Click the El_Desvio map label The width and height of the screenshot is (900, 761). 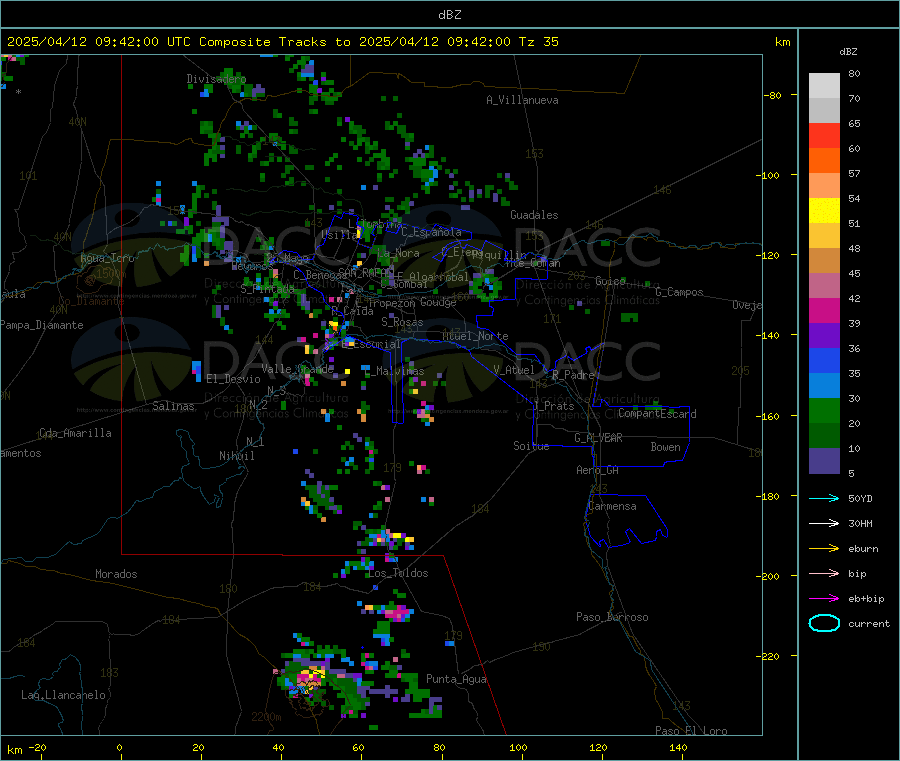pos(234,379)
